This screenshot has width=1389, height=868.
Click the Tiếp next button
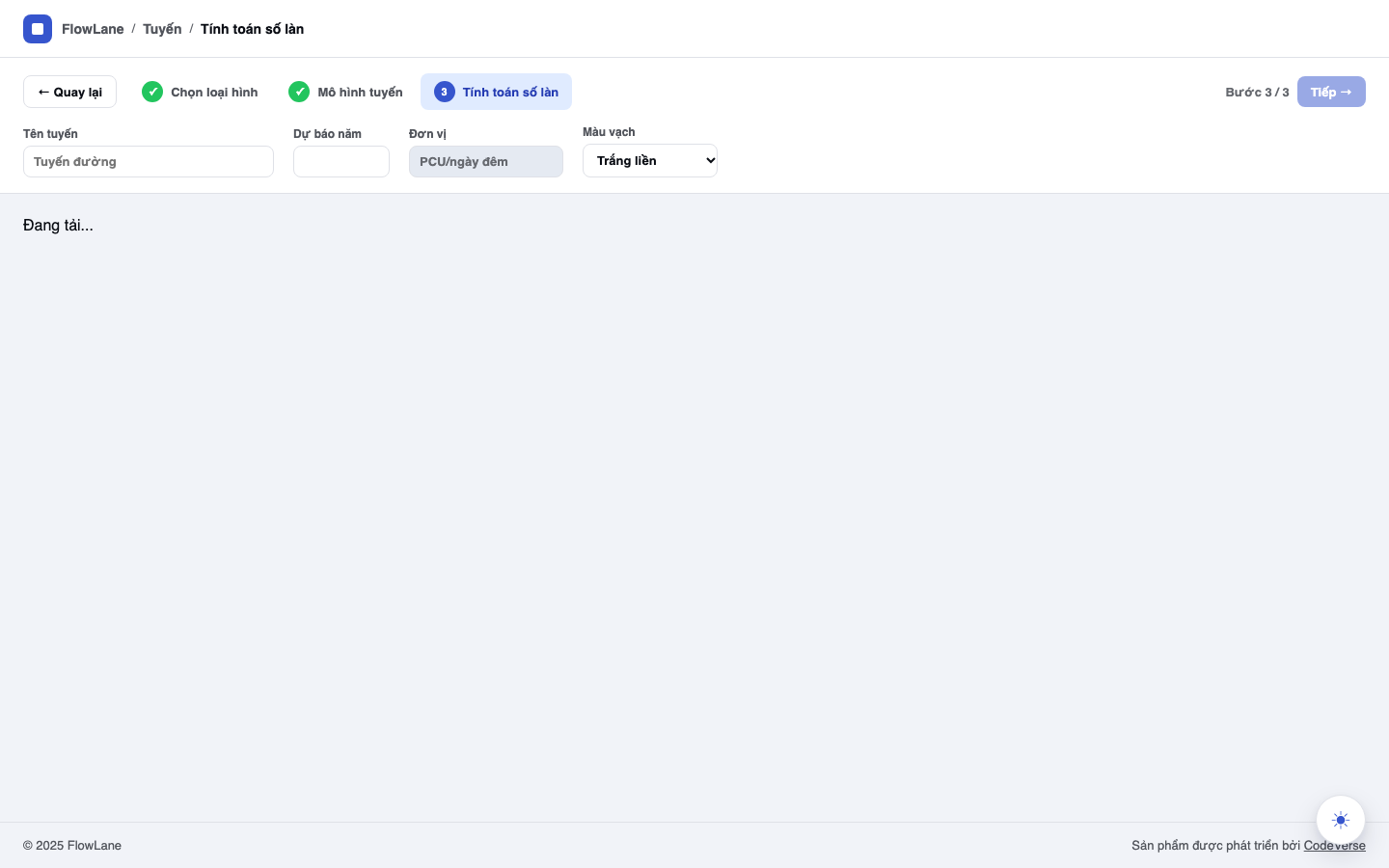(x=1331, y=92)
